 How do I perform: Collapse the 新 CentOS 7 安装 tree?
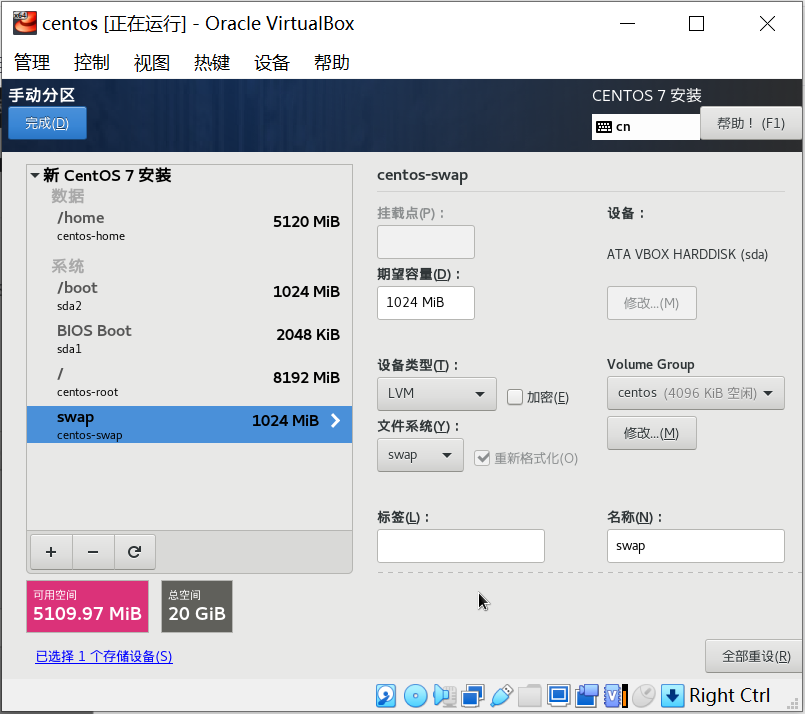coord(35,176)
